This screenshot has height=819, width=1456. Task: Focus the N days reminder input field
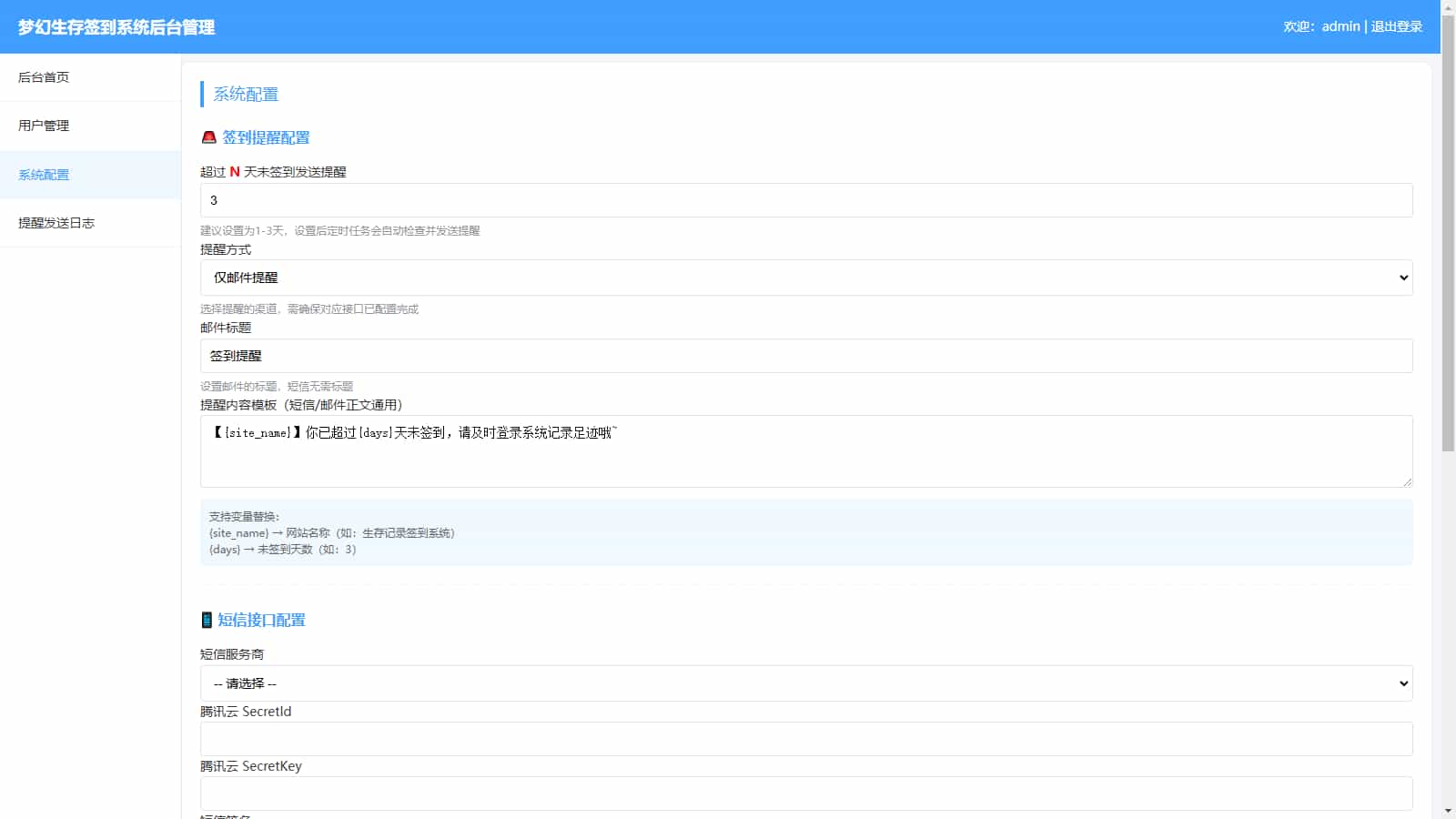point(805,200)
